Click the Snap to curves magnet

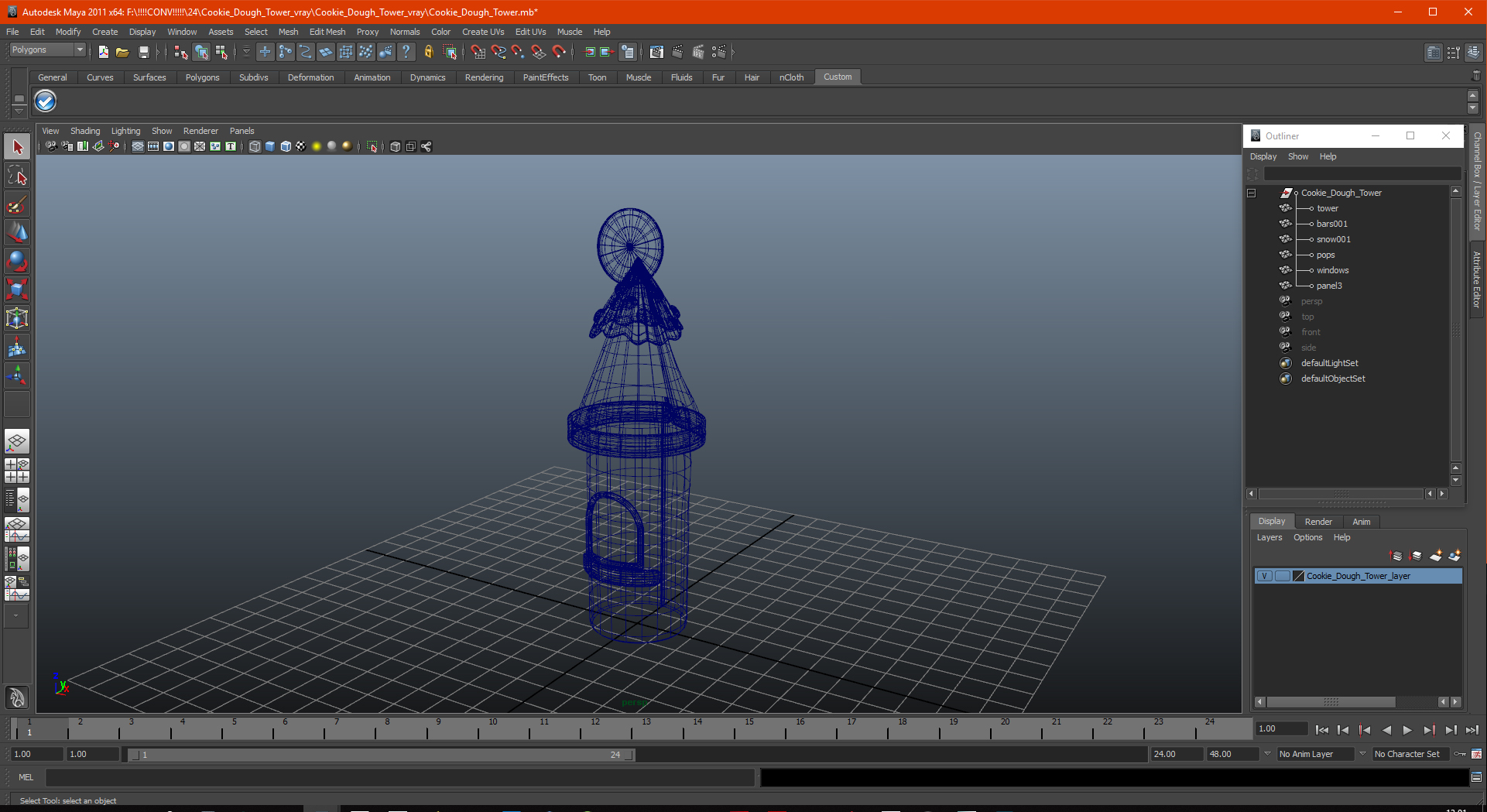499,52
